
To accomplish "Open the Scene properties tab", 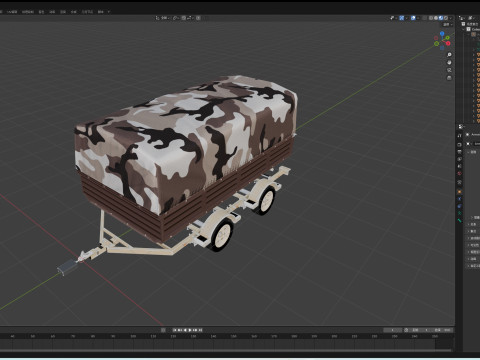I will pyautogui.click(x=459, y=166).
